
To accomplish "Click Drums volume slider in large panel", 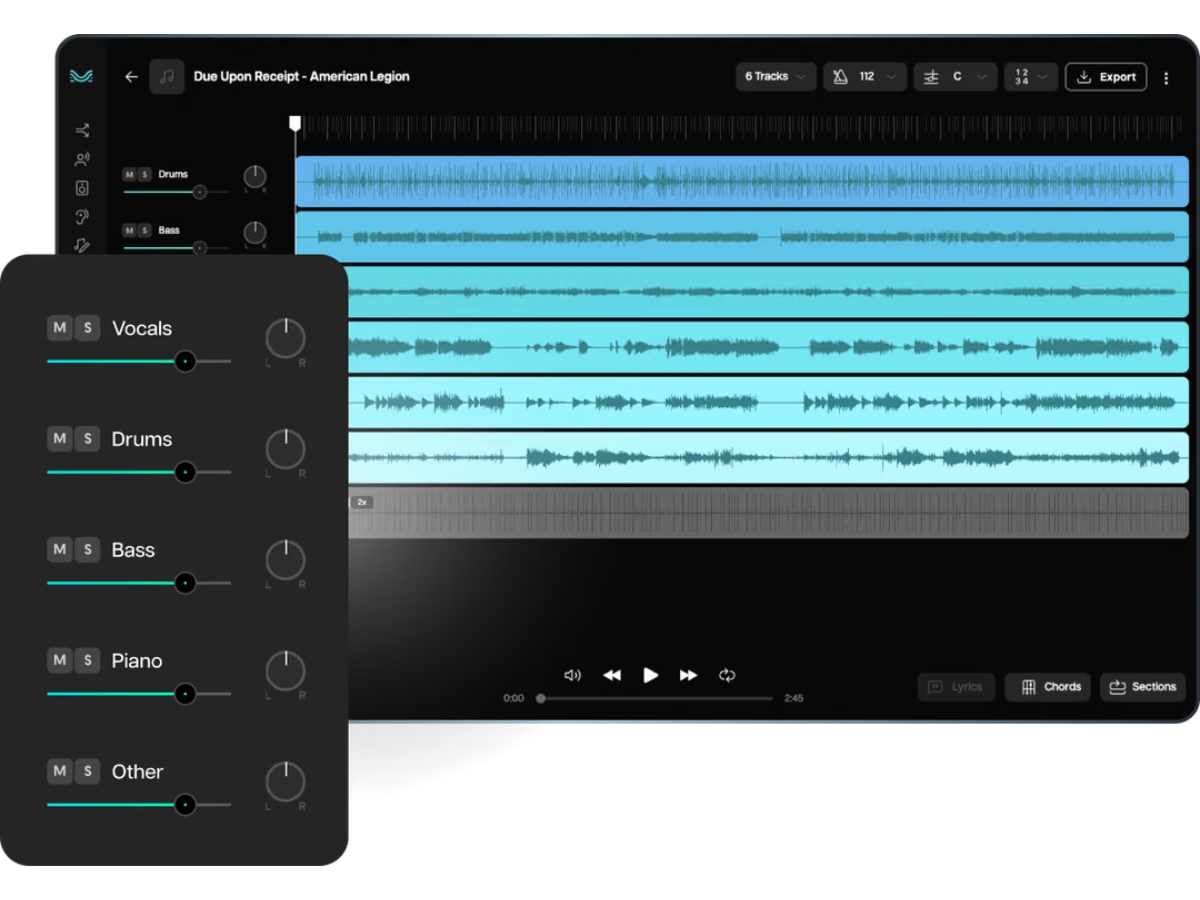I will [x=139, y=472].
